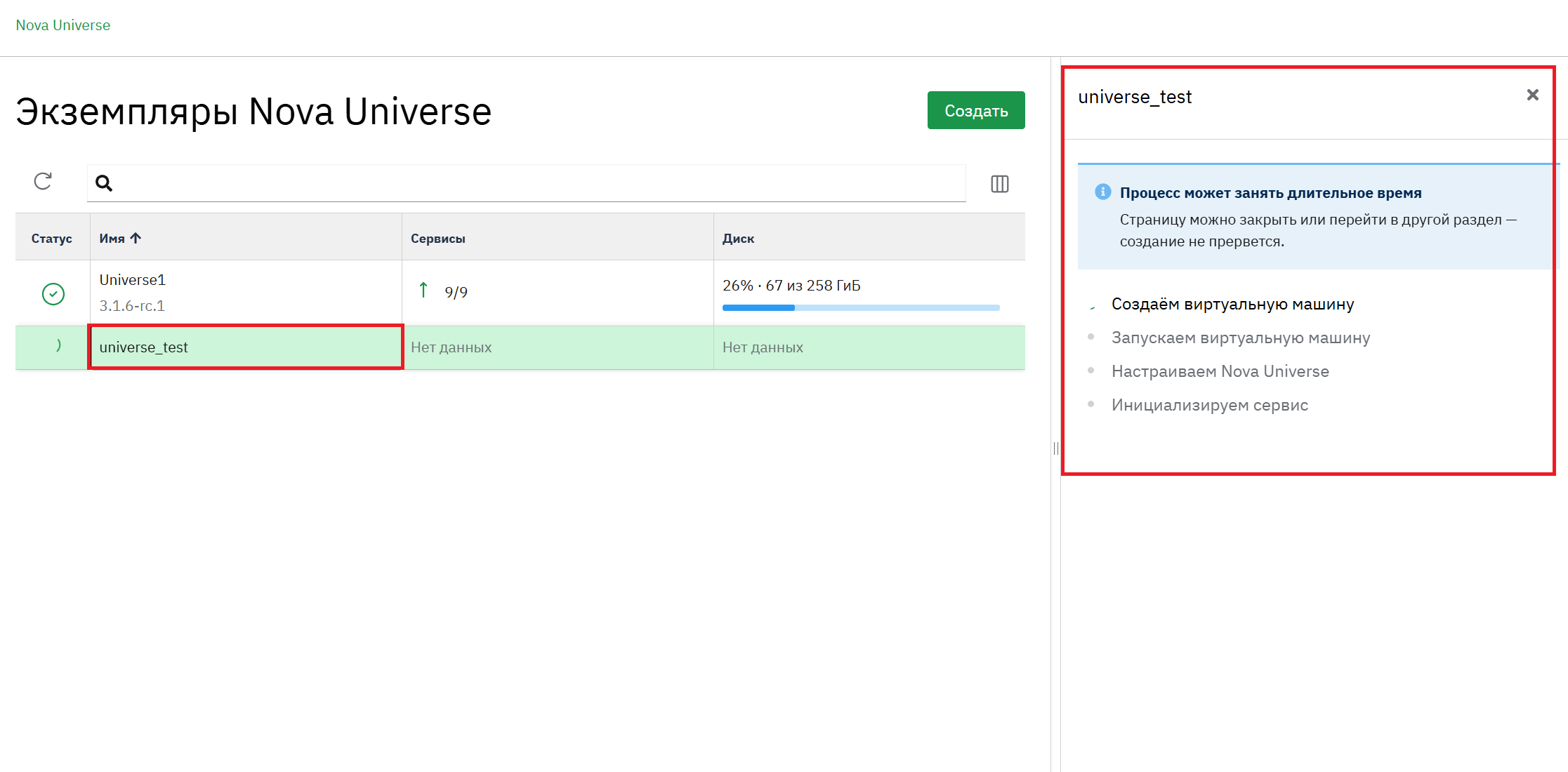Click the Создать button
The image size is (1568, 772).
pos(975,110)
